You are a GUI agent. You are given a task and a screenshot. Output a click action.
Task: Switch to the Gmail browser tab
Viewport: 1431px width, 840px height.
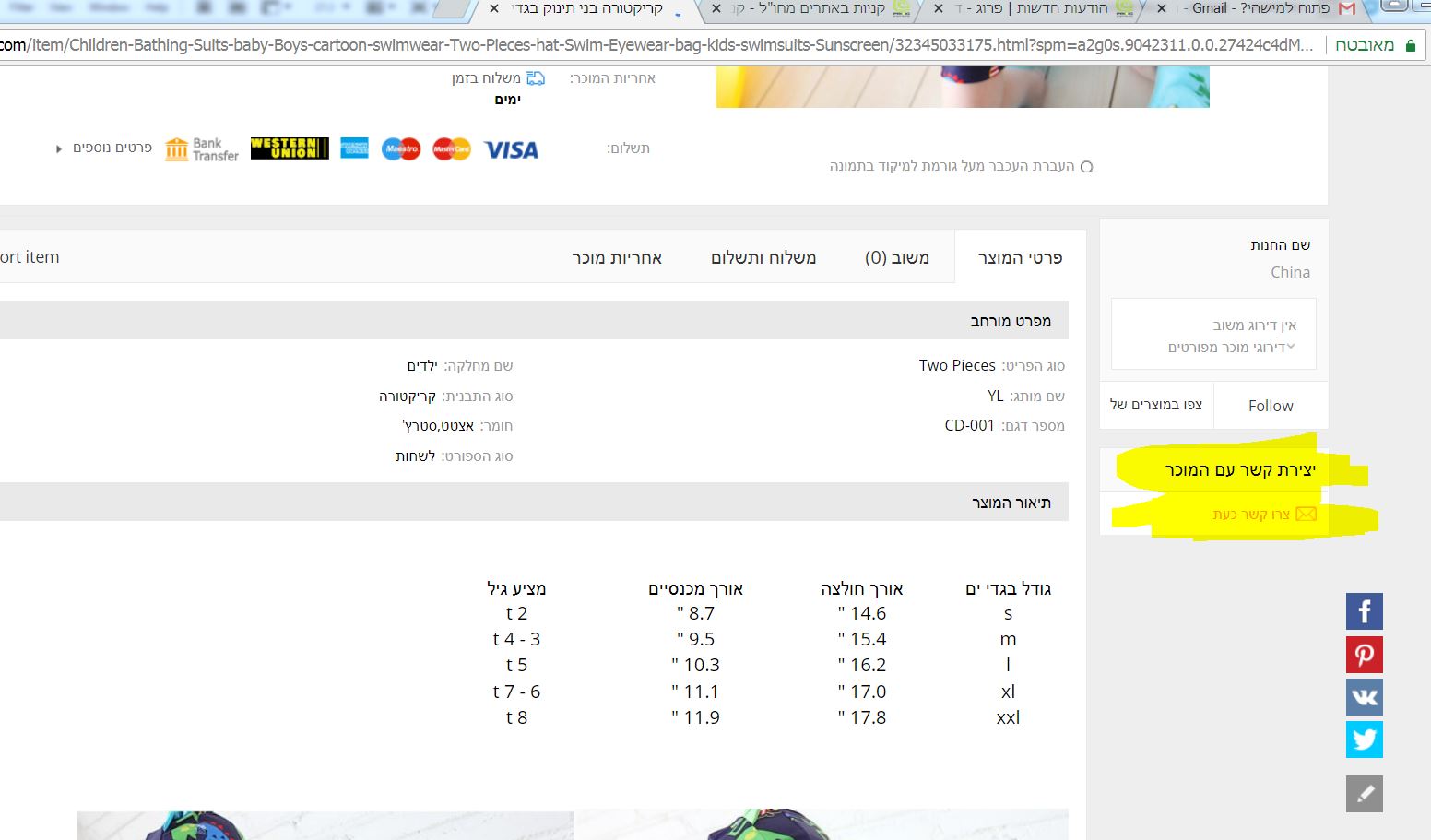[x=1259, y=8]
